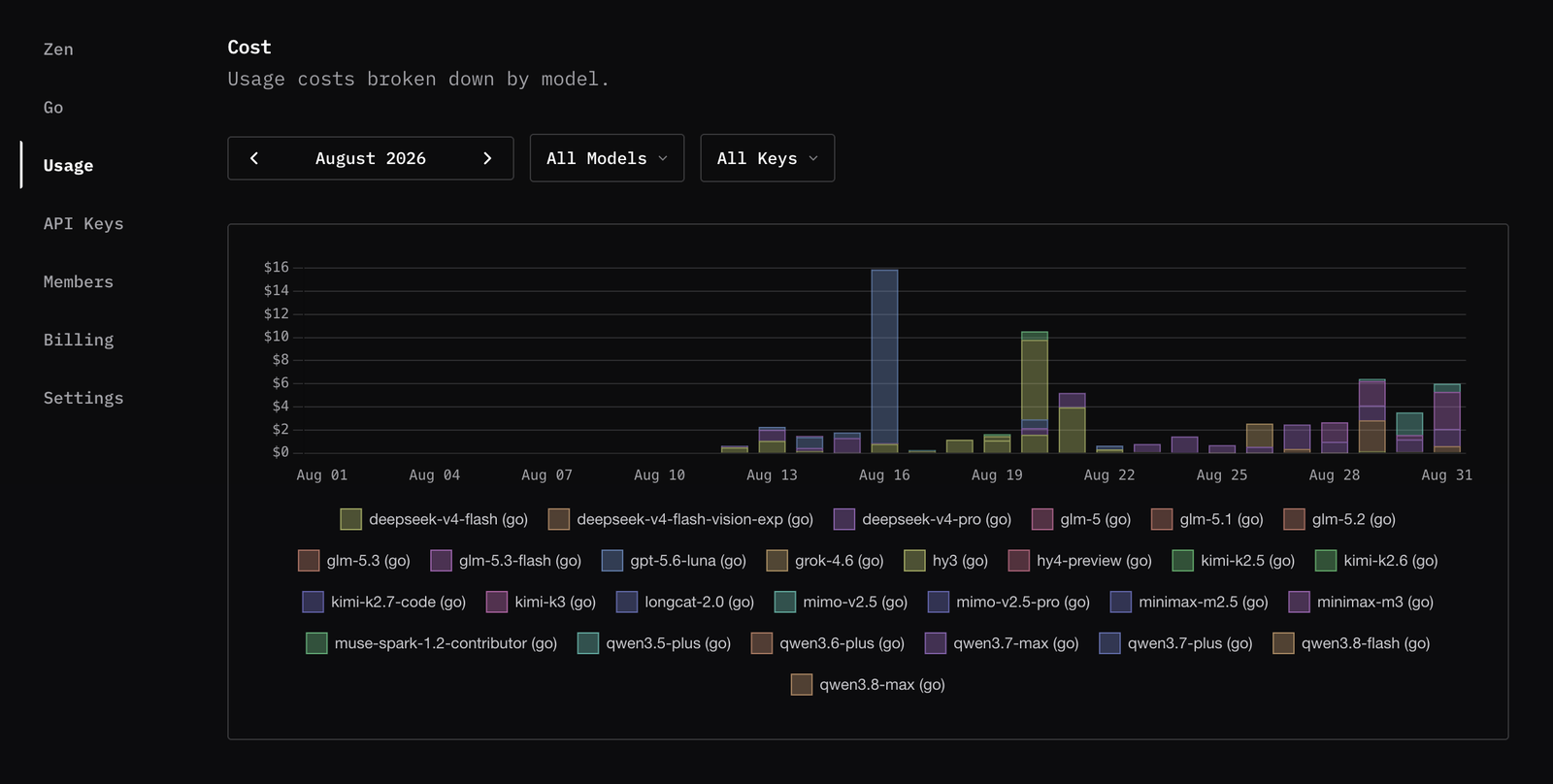Click the Aug 21 cost bar

pos(1072,423)
